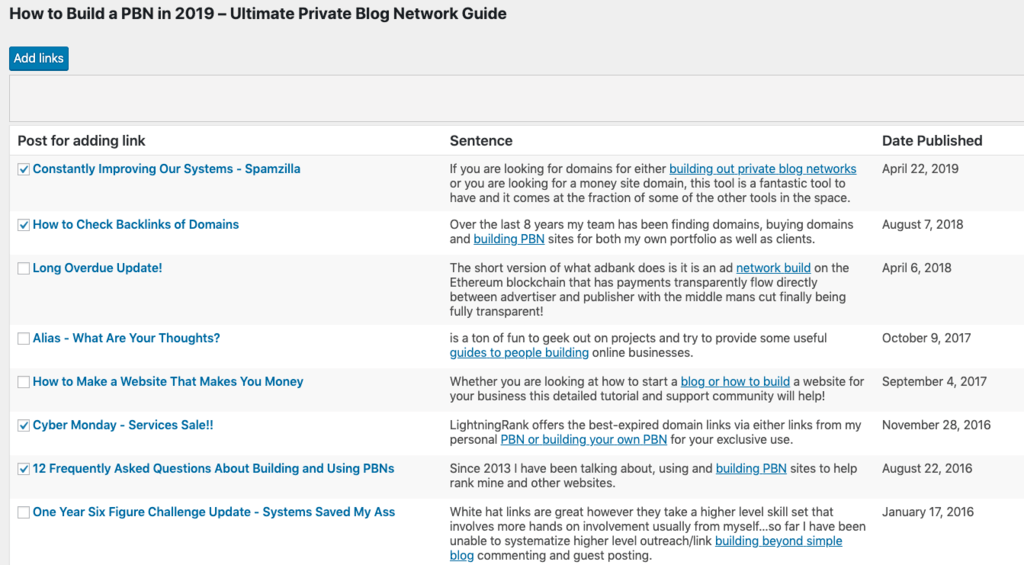The width and height of the screenshot is (1024, 565).
Task: Click the Add links button
Action: click(39, 58)
